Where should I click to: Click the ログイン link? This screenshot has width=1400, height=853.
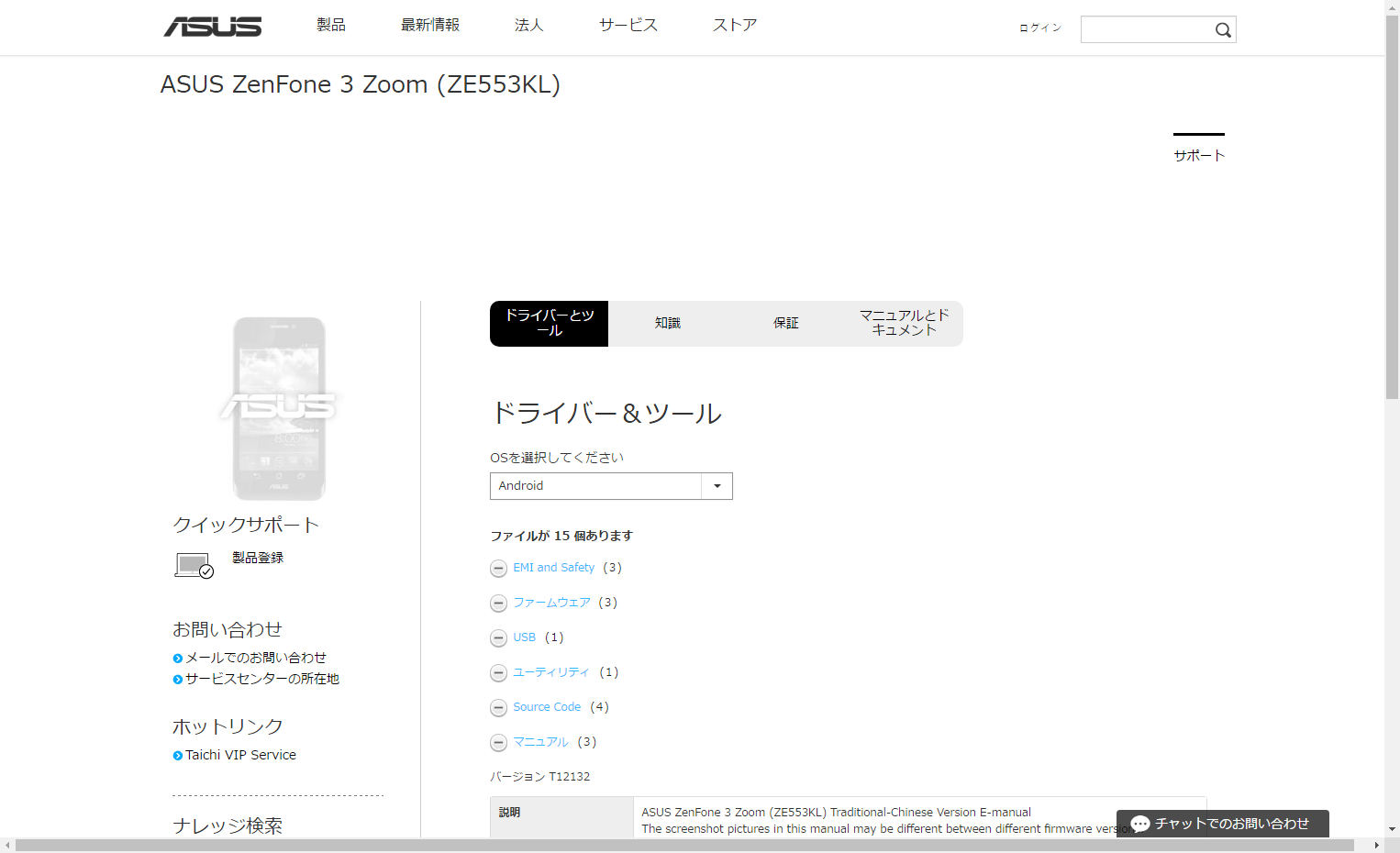click(x=1040, y=28)
